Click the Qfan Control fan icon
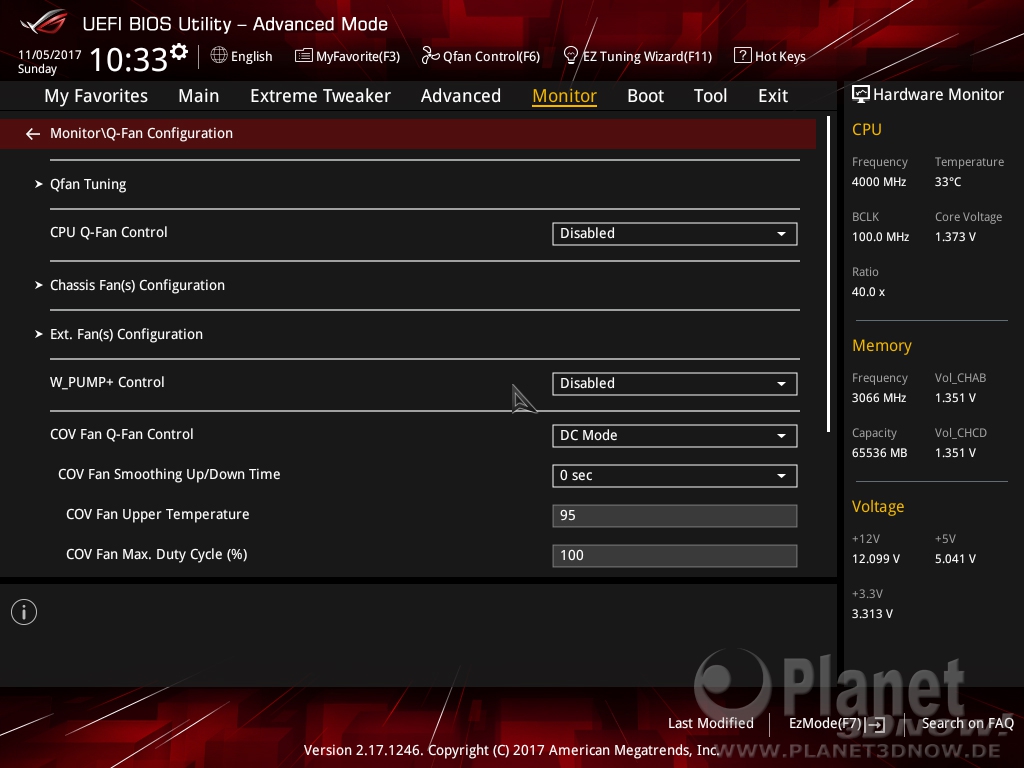The width and height of the screenshot is (1024, 768). click(430, 56)
